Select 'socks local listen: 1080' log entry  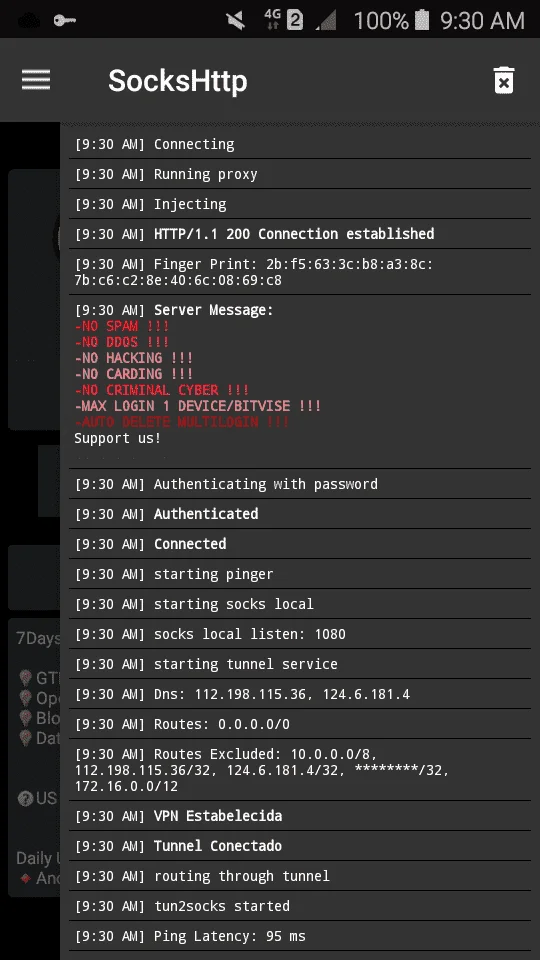click(299, 634)
